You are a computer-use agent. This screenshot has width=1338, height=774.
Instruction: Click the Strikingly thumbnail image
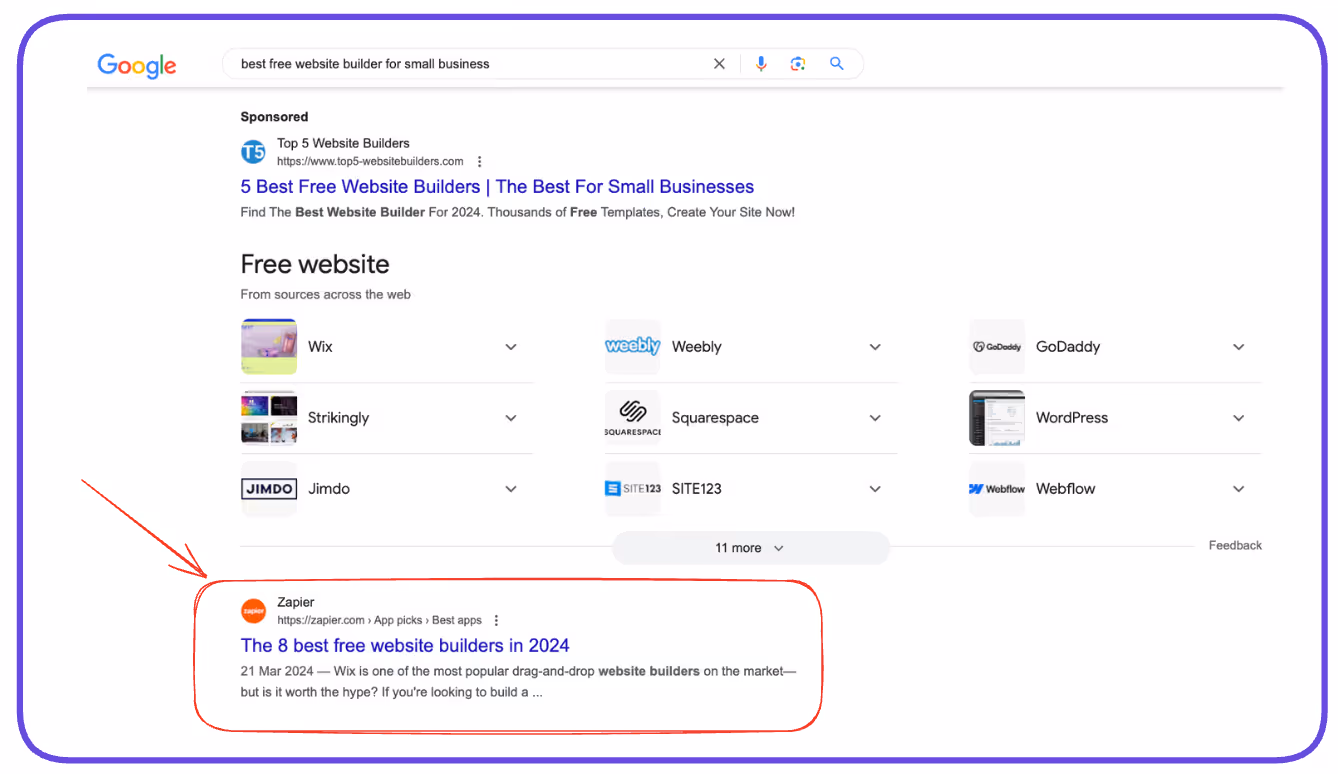[x=269, y=418]
